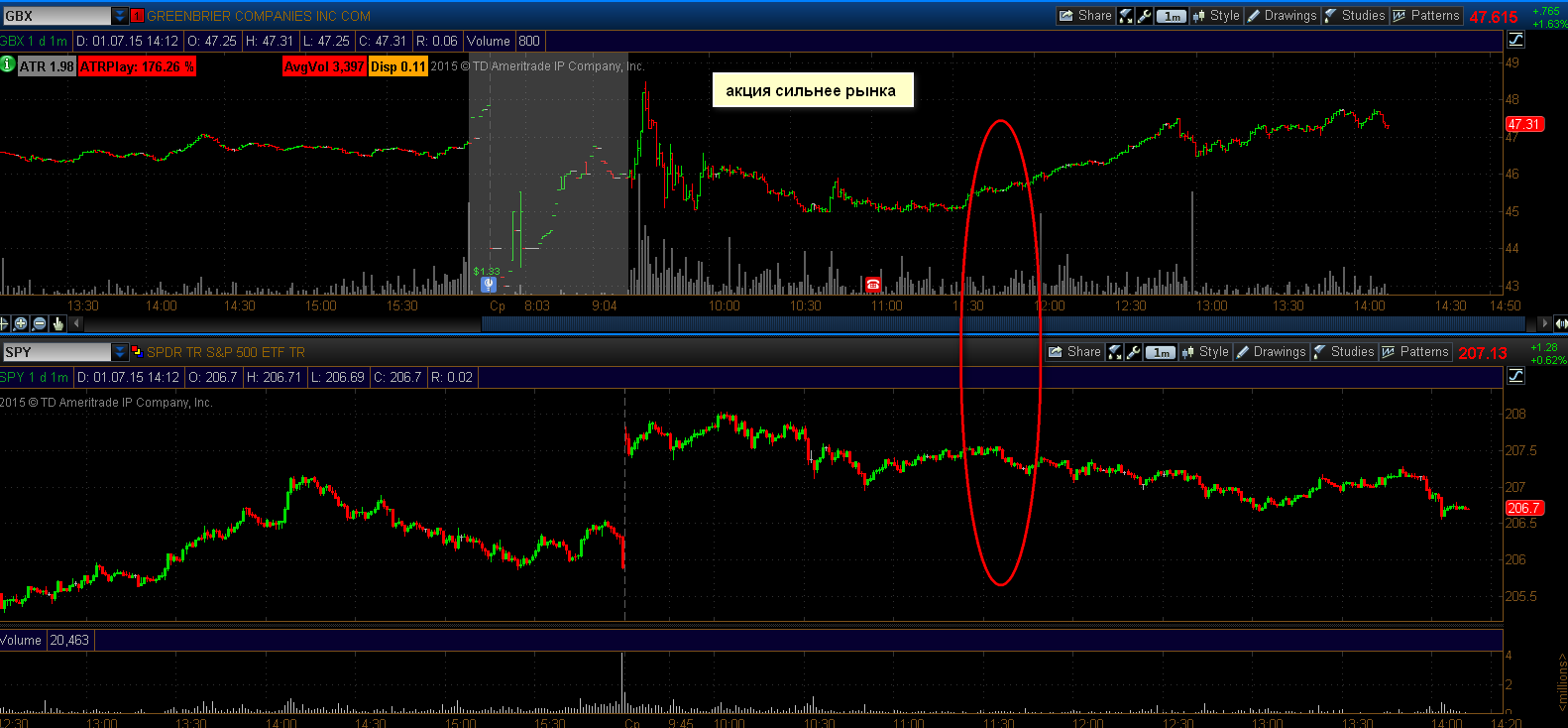Screen dimensions: 1568x728
Task: Select the pan hand tool
Action: [58, 323]
